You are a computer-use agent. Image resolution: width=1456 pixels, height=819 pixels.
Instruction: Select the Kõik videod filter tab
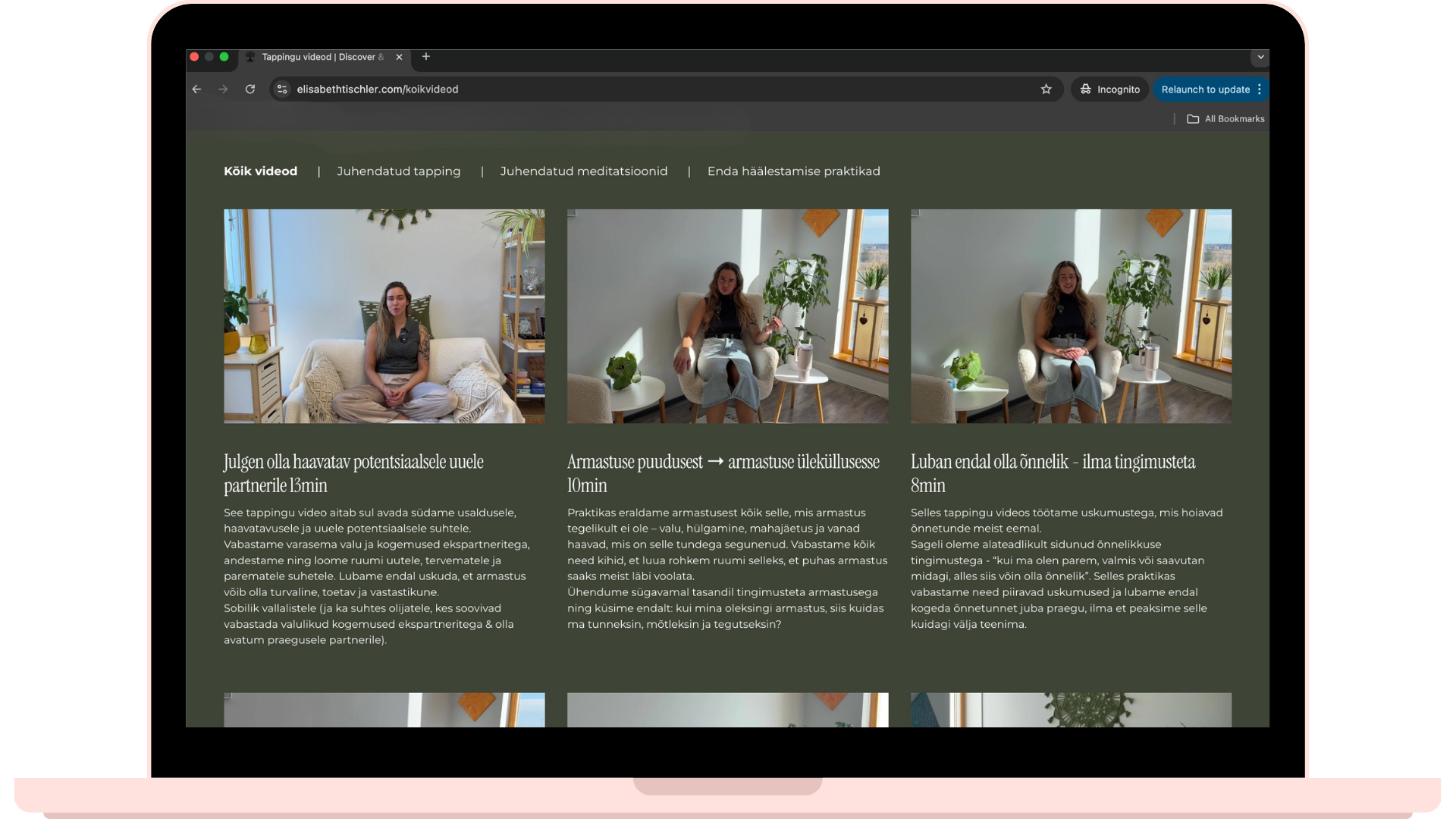click(260, 171)
